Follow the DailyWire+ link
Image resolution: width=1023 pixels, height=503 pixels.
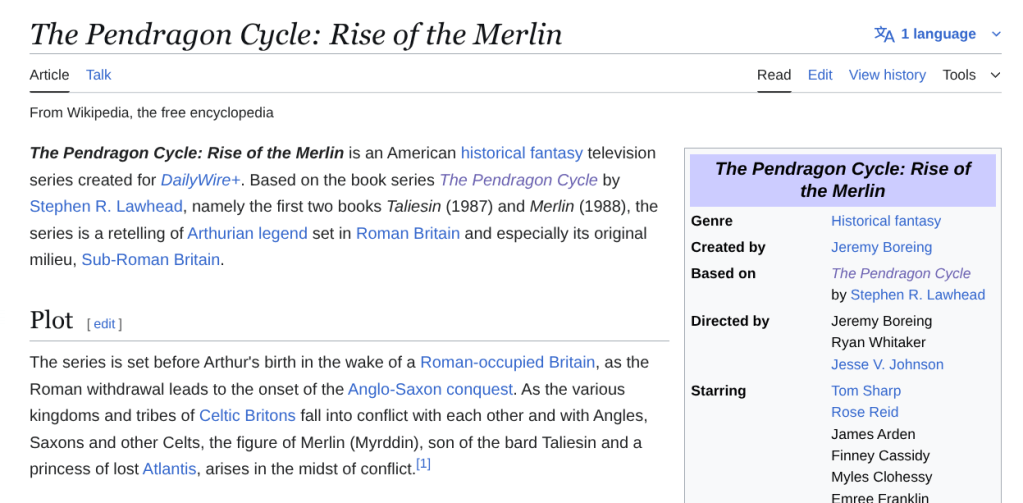(200, 180)
